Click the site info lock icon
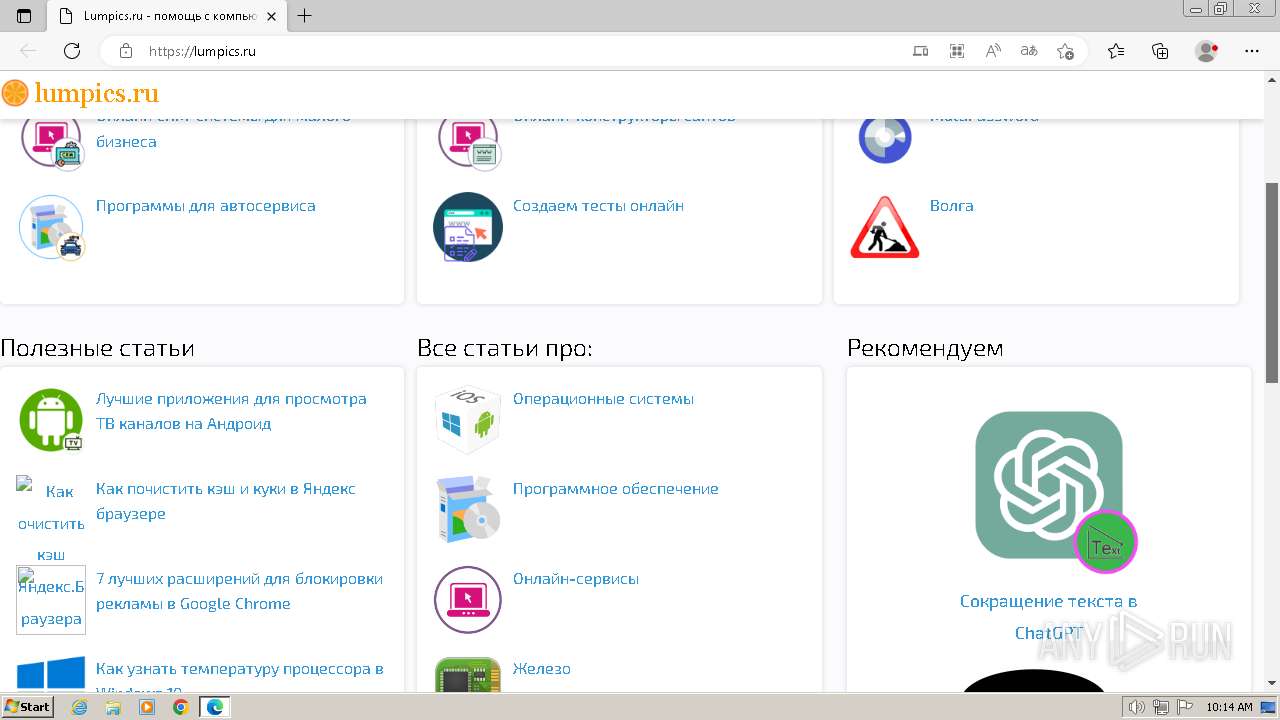The width and height of the screenshot is (1280, 720). (x=125, y=51)
